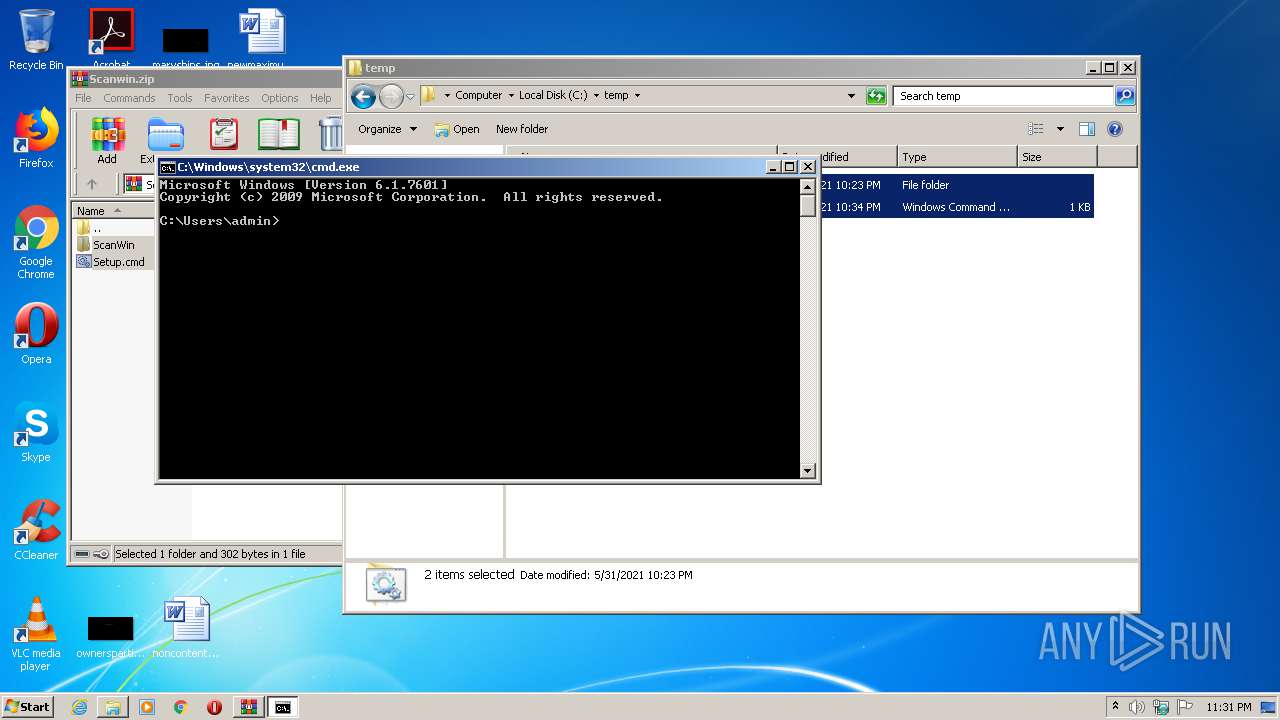Click the Open button in Explorer toolbar

[457, 129]
